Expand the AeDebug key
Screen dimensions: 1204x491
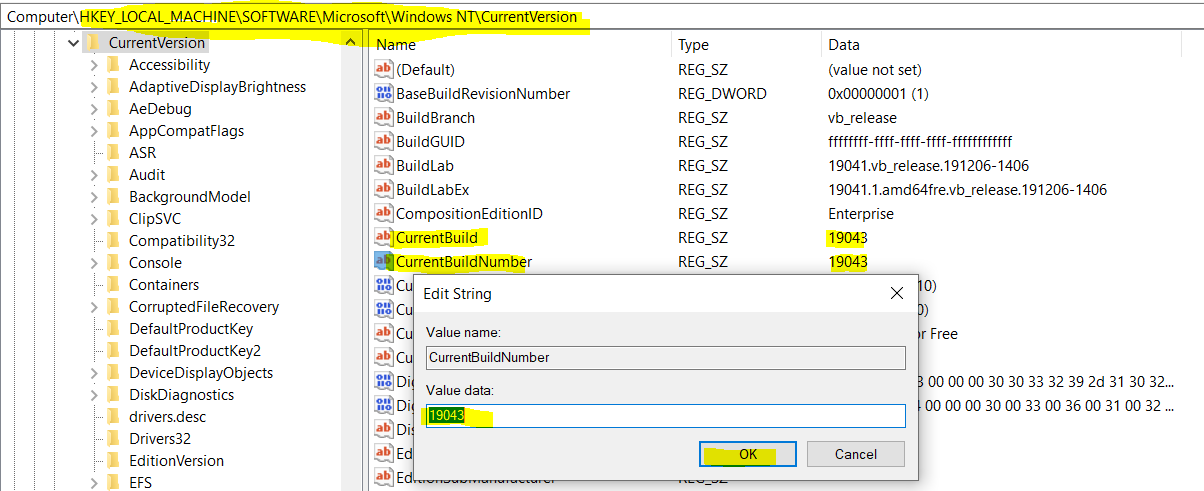click(94, 109)
